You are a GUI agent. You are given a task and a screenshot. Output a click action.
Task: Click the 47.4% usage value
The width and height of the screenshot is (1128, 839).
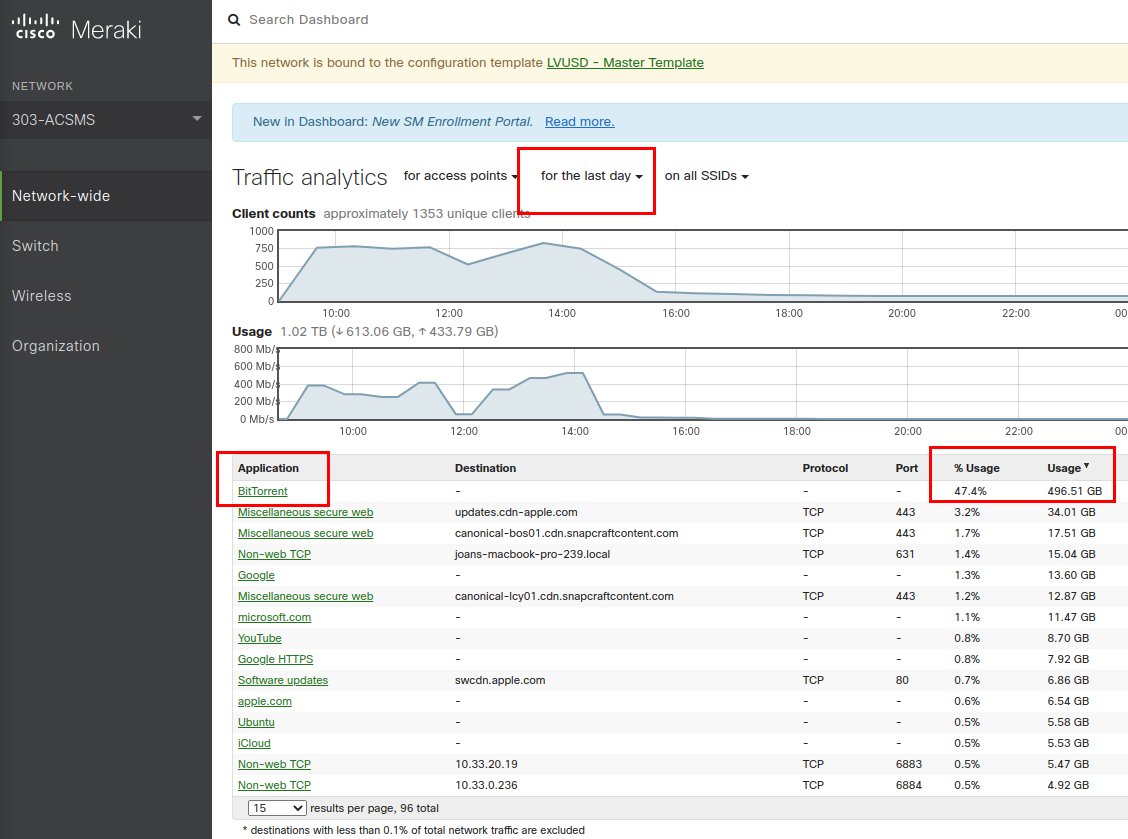970,491
